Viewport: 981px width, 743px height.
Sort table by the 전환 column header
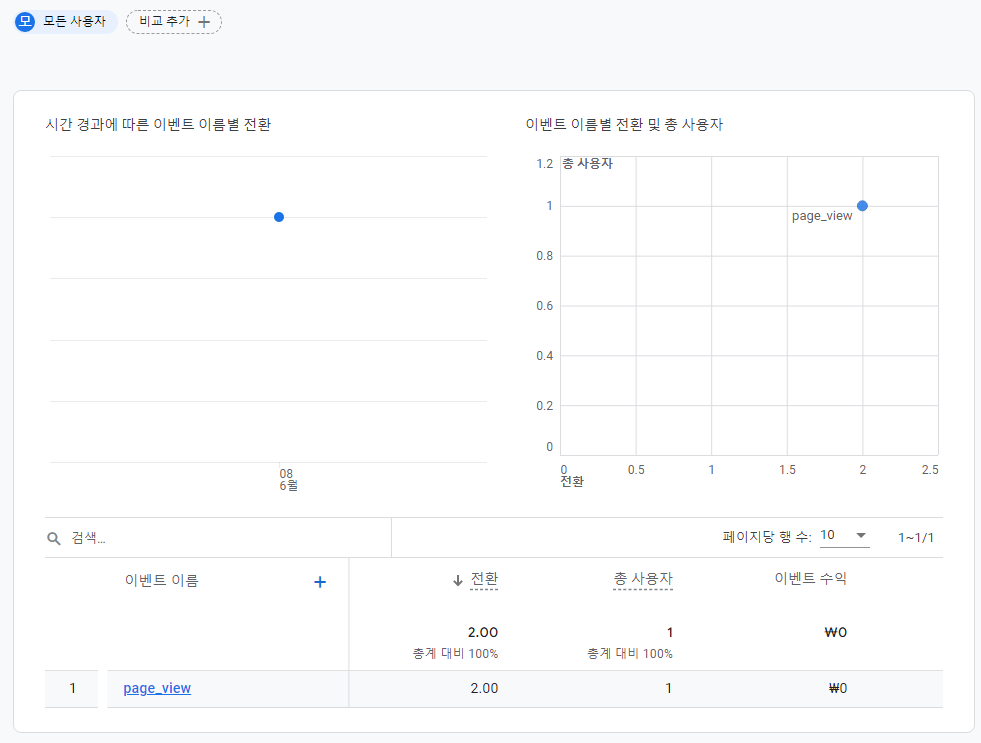tap(484, 579)
